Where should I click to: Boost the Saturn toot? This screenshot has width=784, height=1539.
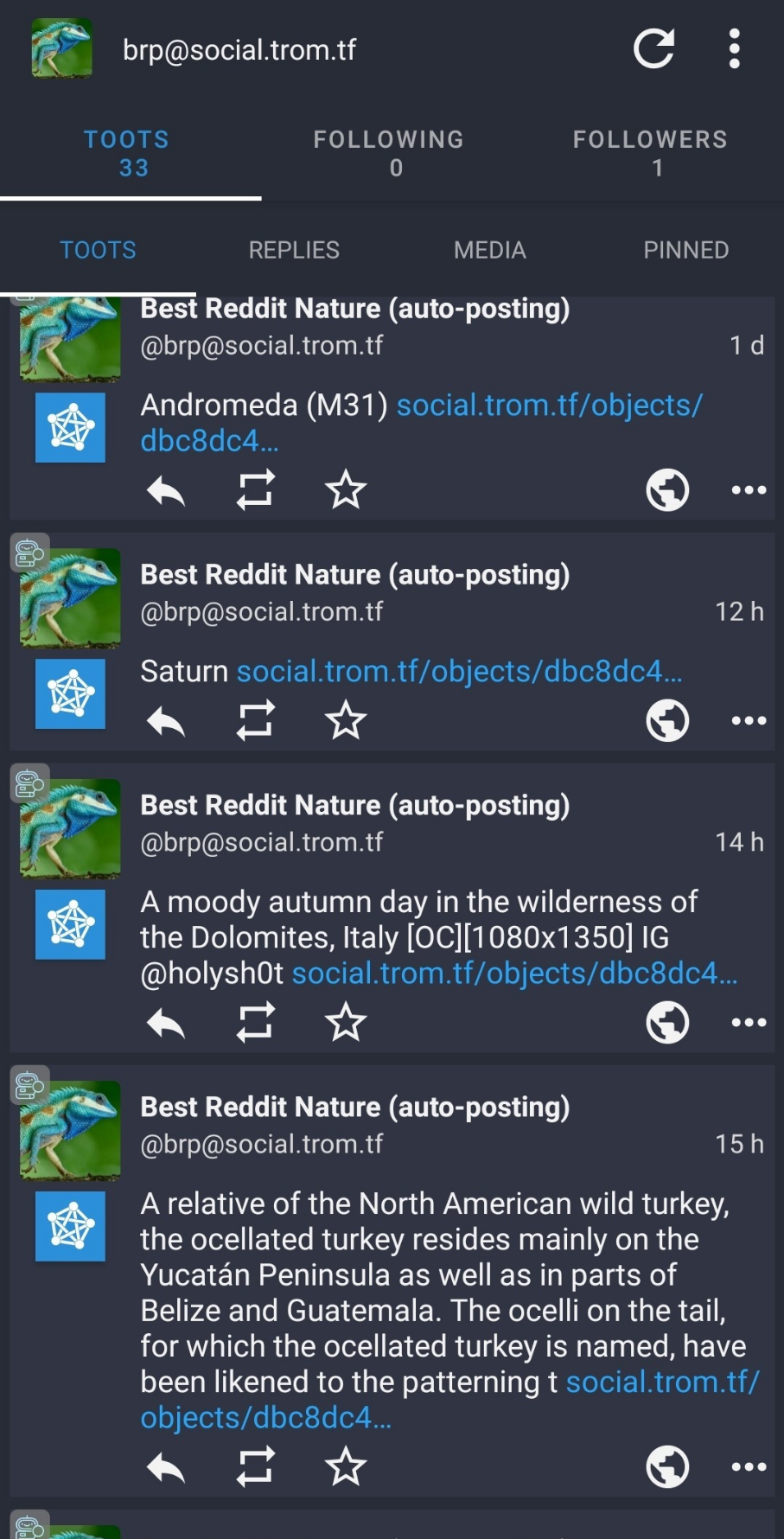tap(256, 720)
